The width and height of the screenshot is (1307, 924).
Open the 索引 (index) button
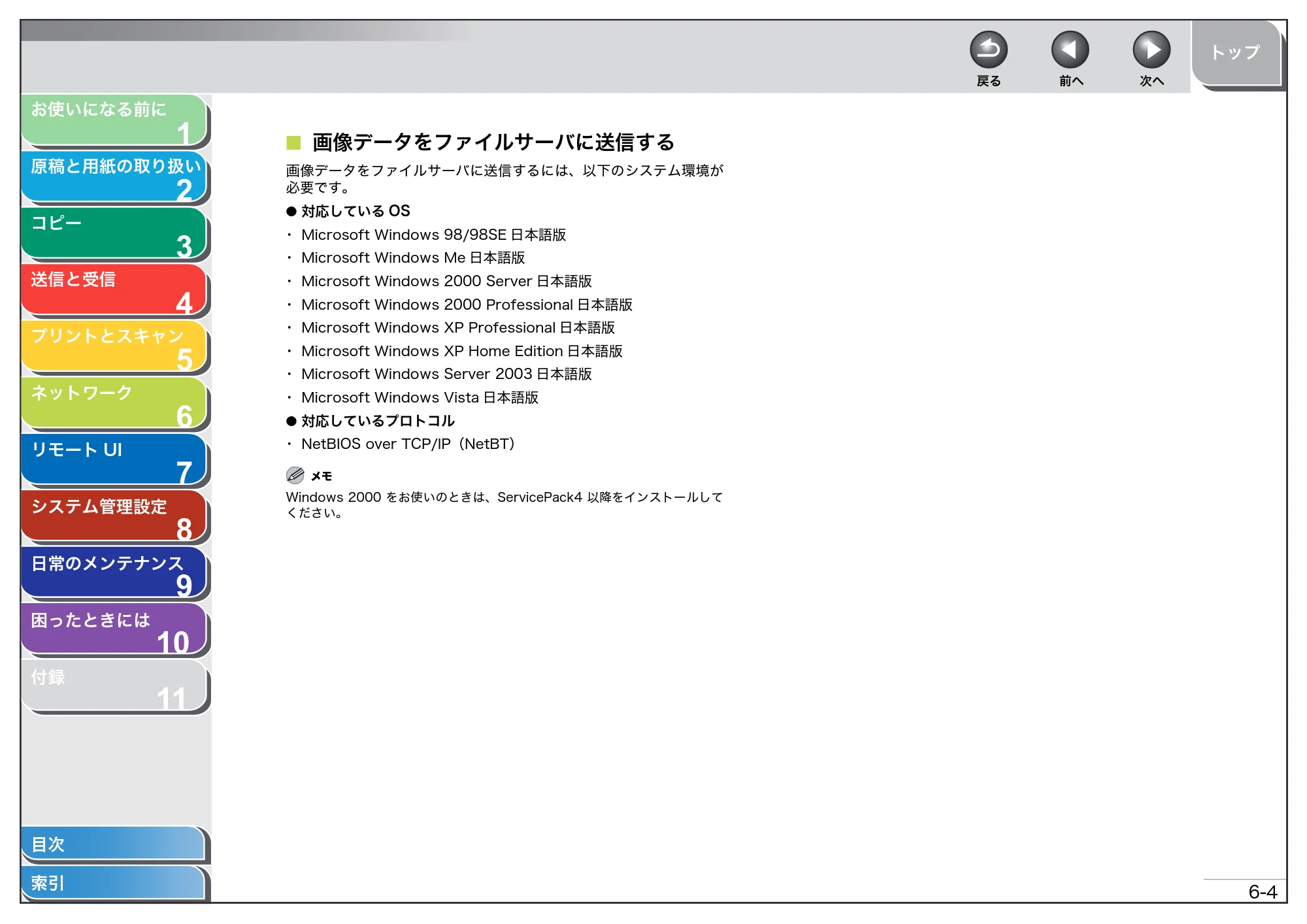(x=113, y=883)
